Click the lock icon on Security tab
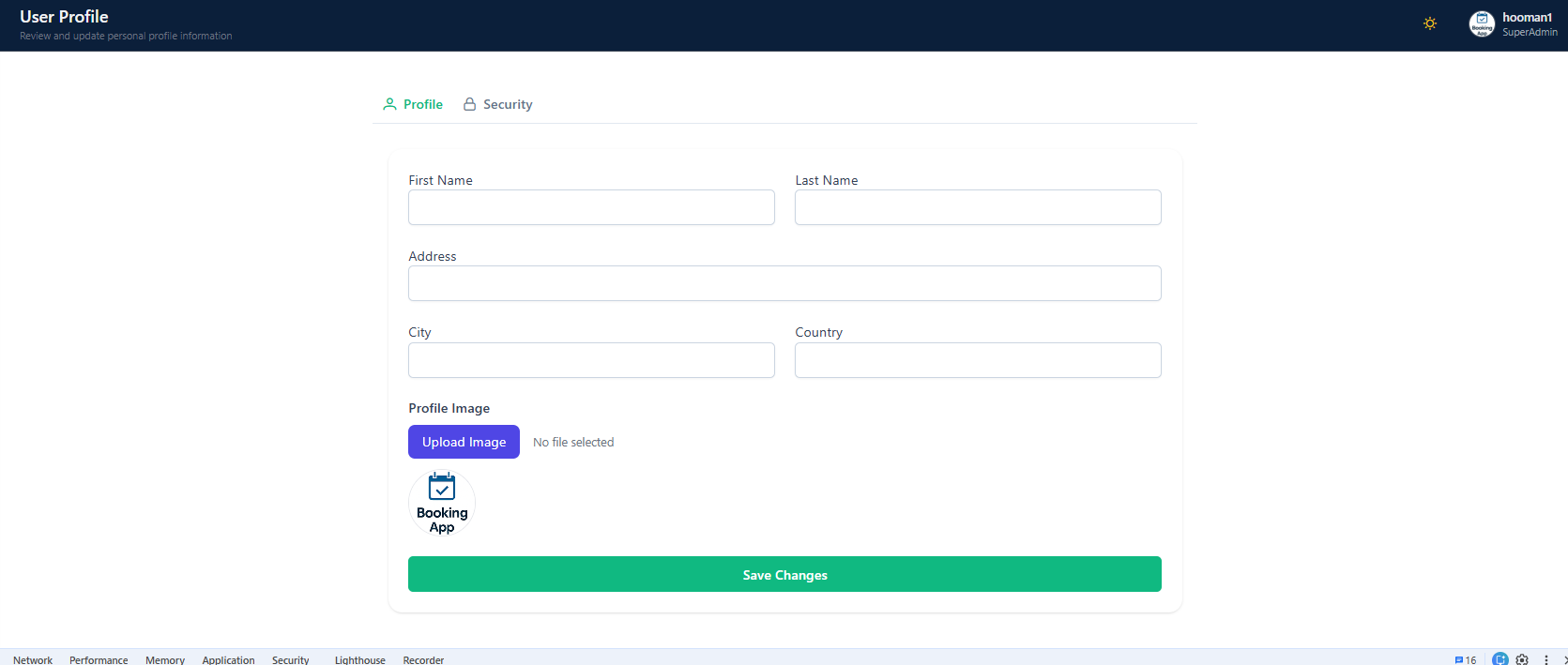This screenshot has width=1568, height=665. tap(469, 104)
